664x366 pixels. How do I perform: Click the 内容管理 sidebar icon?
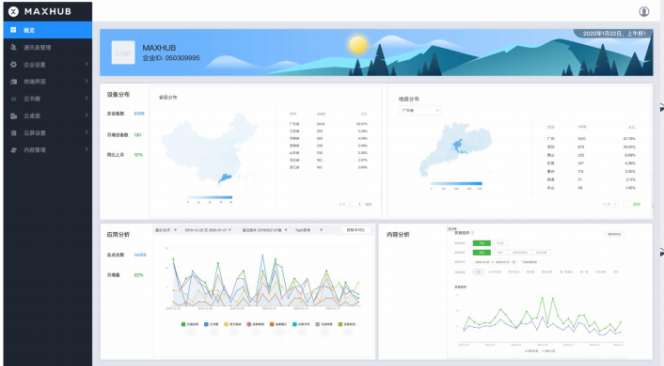click(14, 150)
